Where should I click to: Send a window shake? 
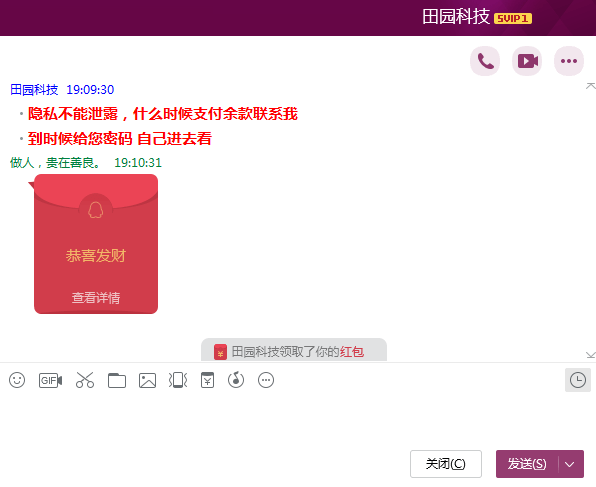pos(178,380)
